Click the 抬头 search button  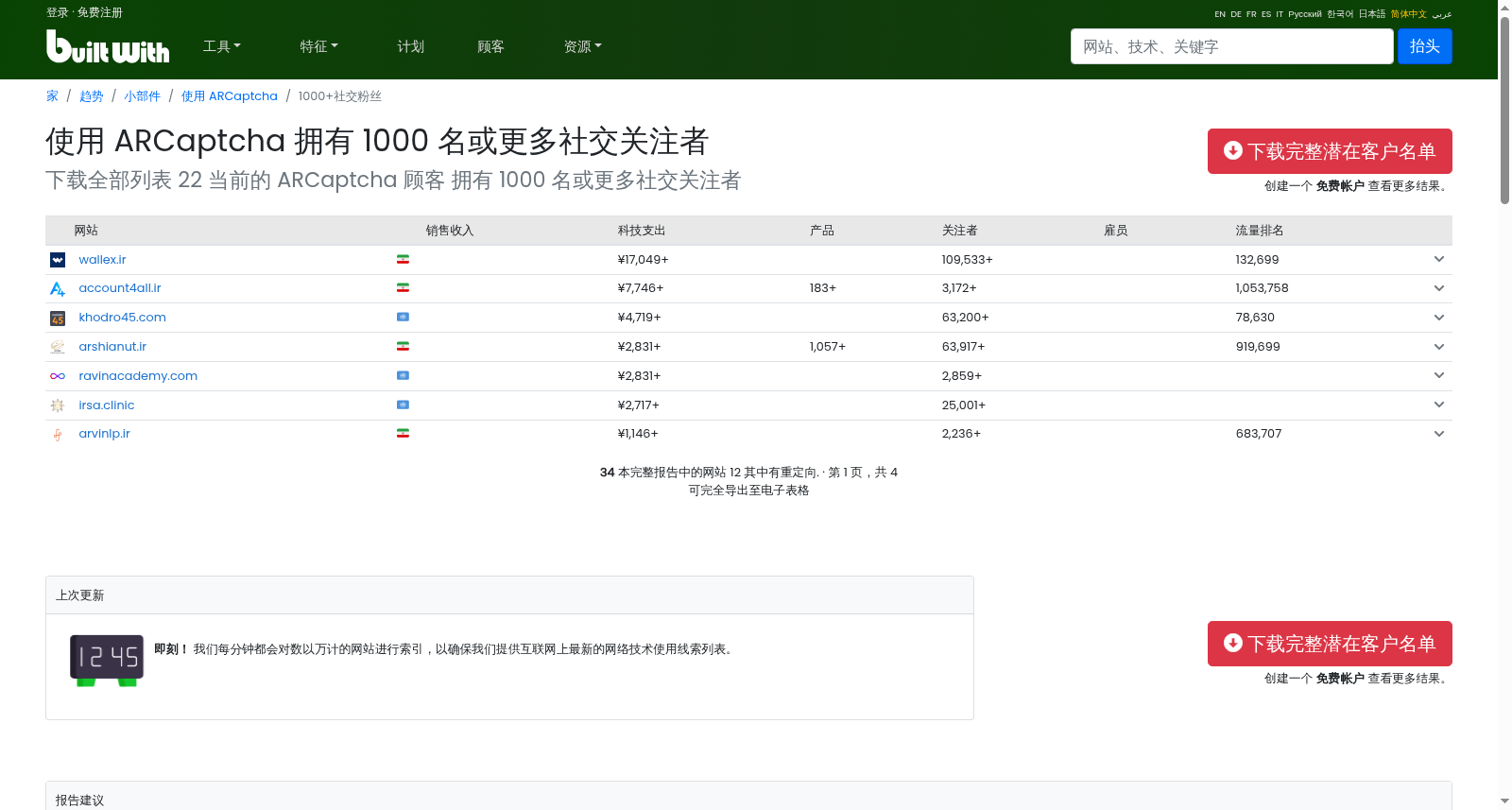1425,46
